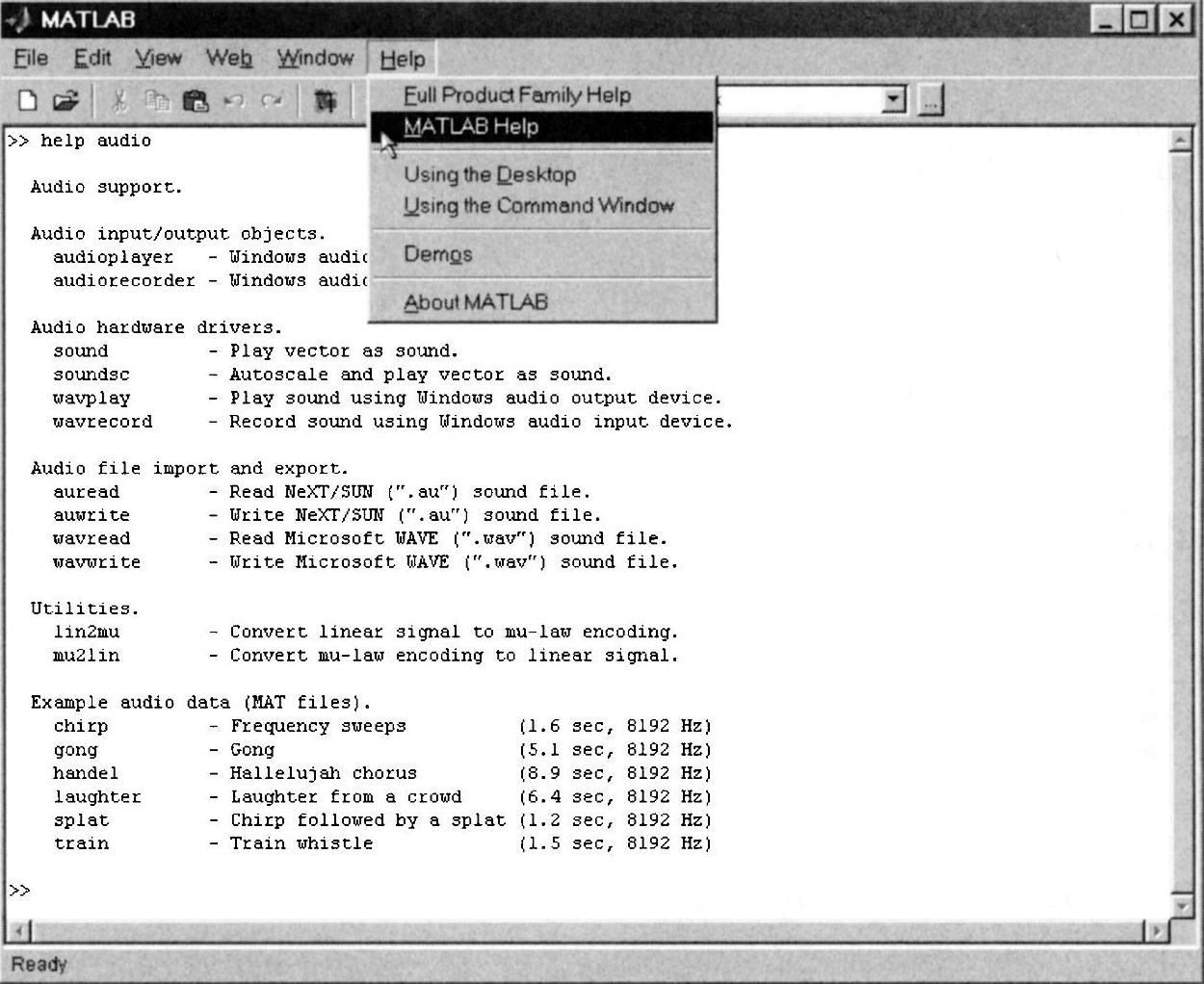Launch Demos from Help menu
Image resolution: width=1204 pixels, height=984 pixels.
click(x=437, y=254)
